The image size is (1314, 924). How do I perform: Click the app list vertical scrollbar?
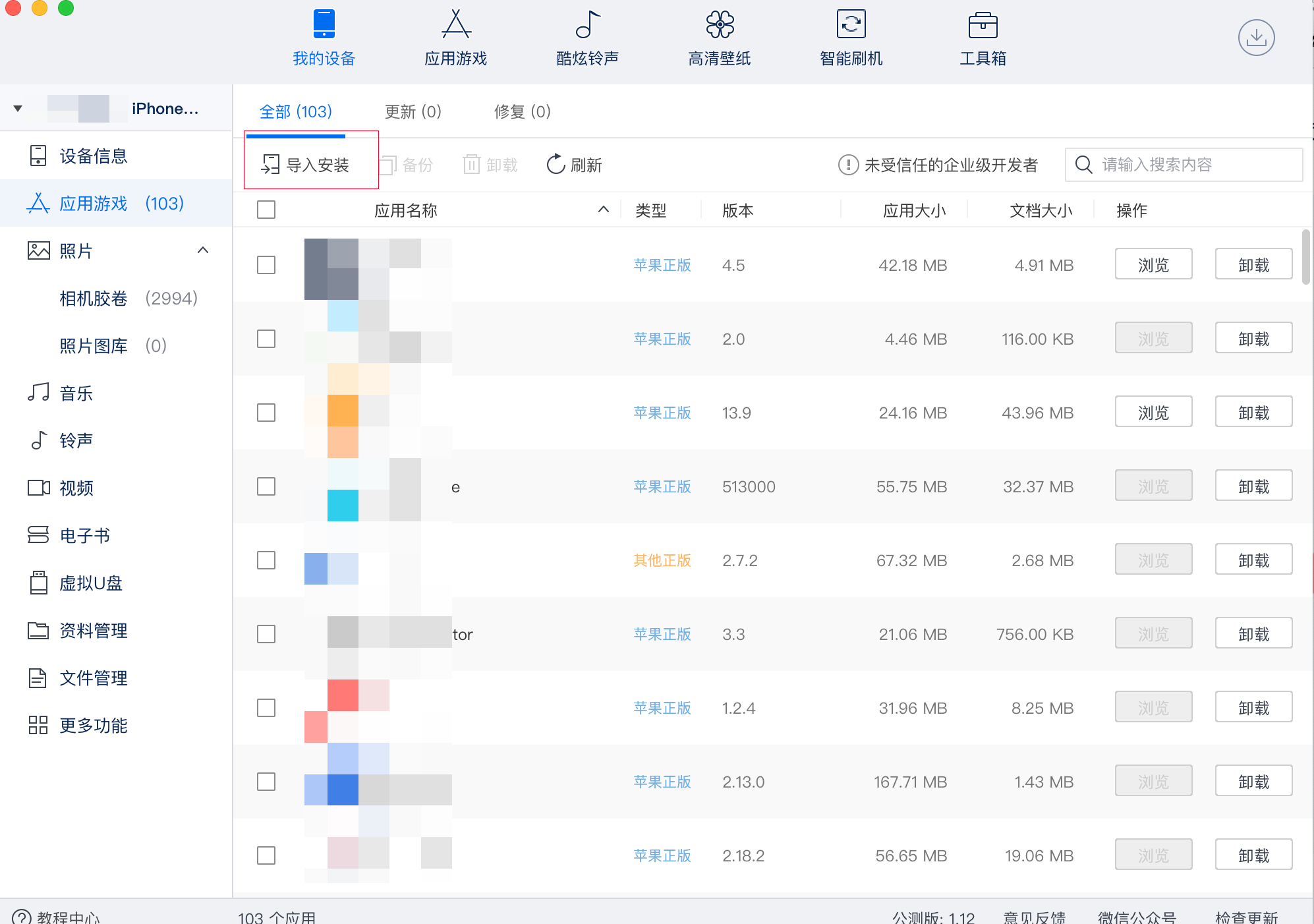click(x=1305, y=257)
